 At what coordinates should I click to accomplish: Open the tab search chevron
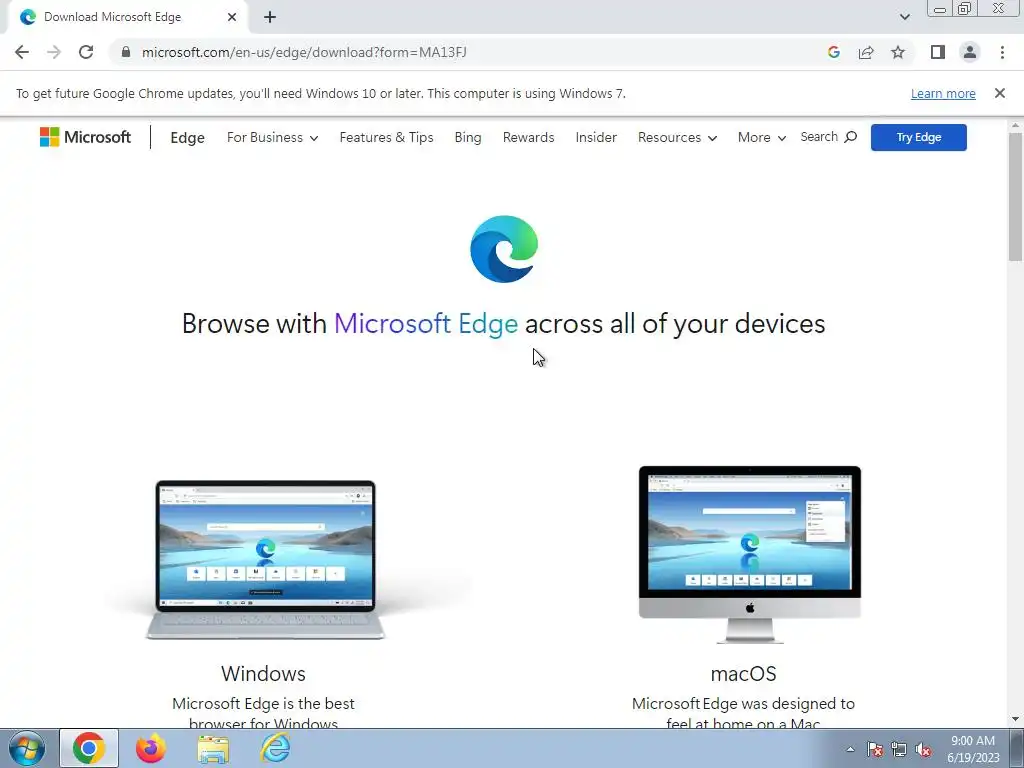click(x=904, y=17)
